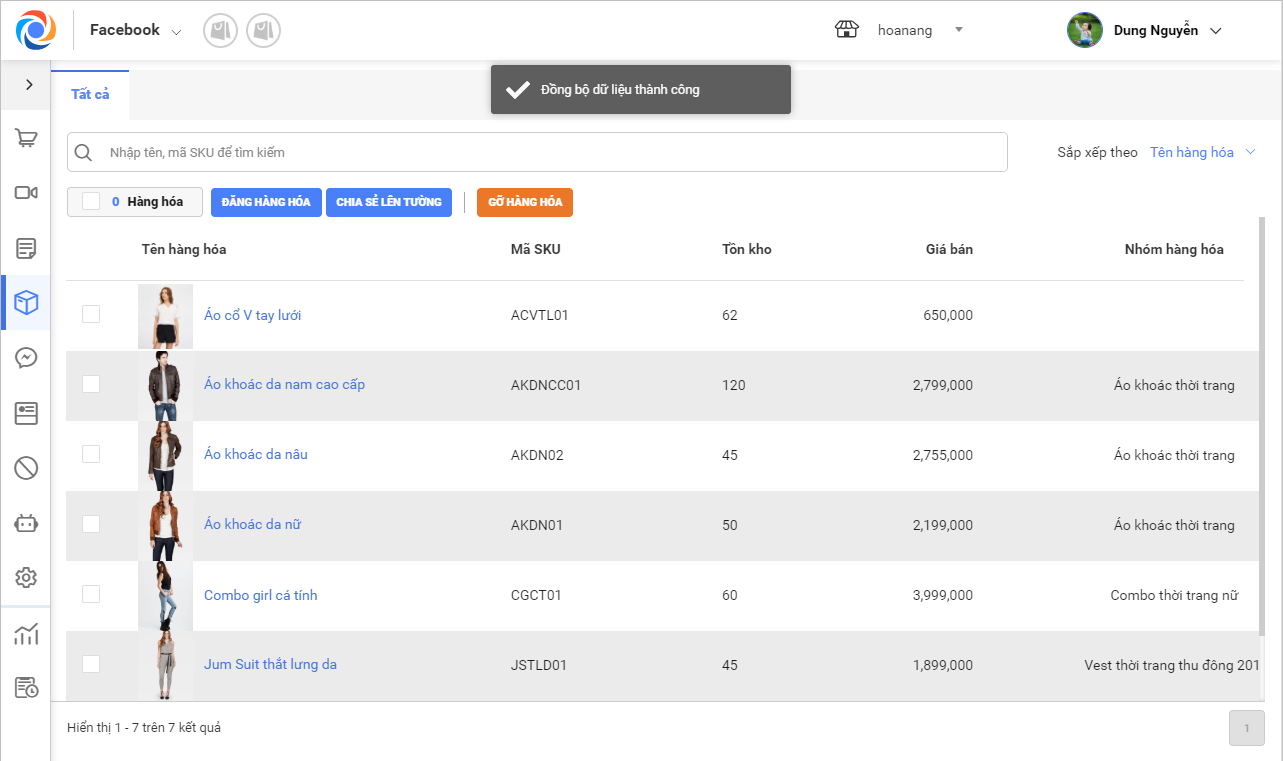Expand the hoanang store dropdown
Viewport: 1283px width, 761px height.
pos(958,30)
